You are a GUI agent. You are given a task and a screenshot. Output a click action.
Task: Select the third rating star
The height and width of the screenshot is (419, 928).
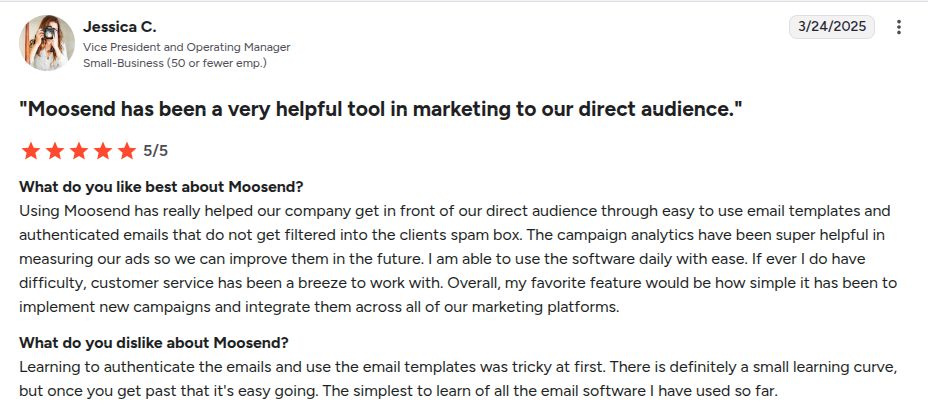(78, 151)
